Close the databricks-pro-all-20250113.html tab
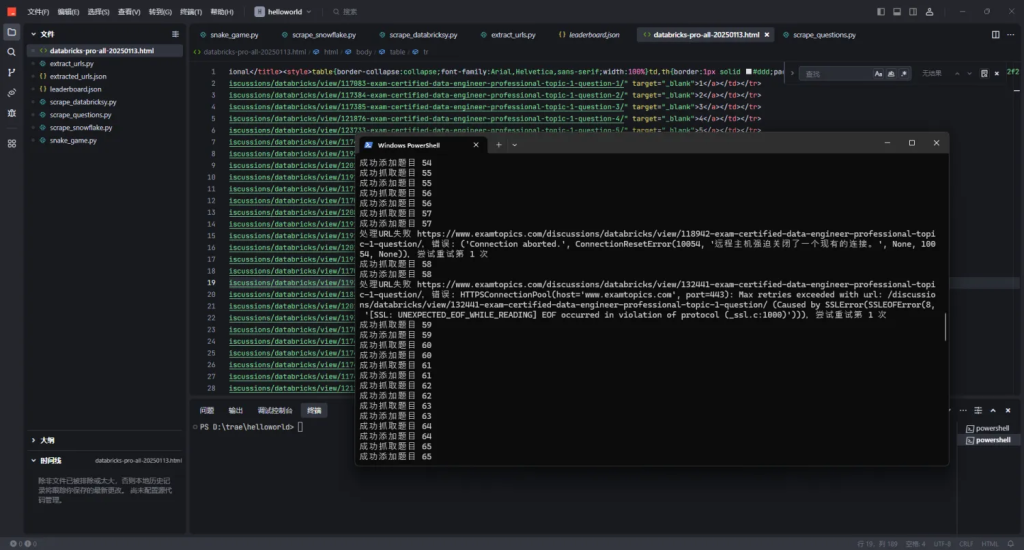 pos(767,35)
